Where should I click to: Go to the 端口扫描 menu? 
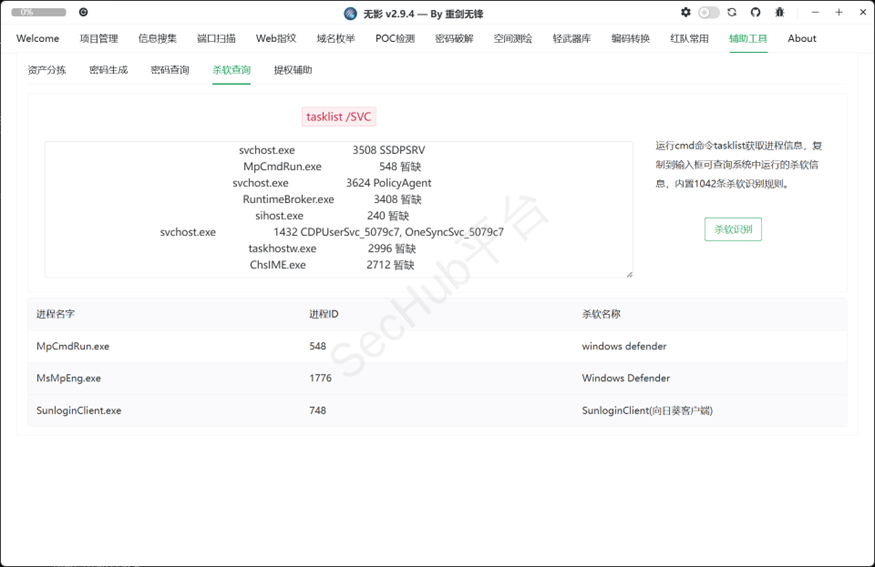(x=216, y=38)
